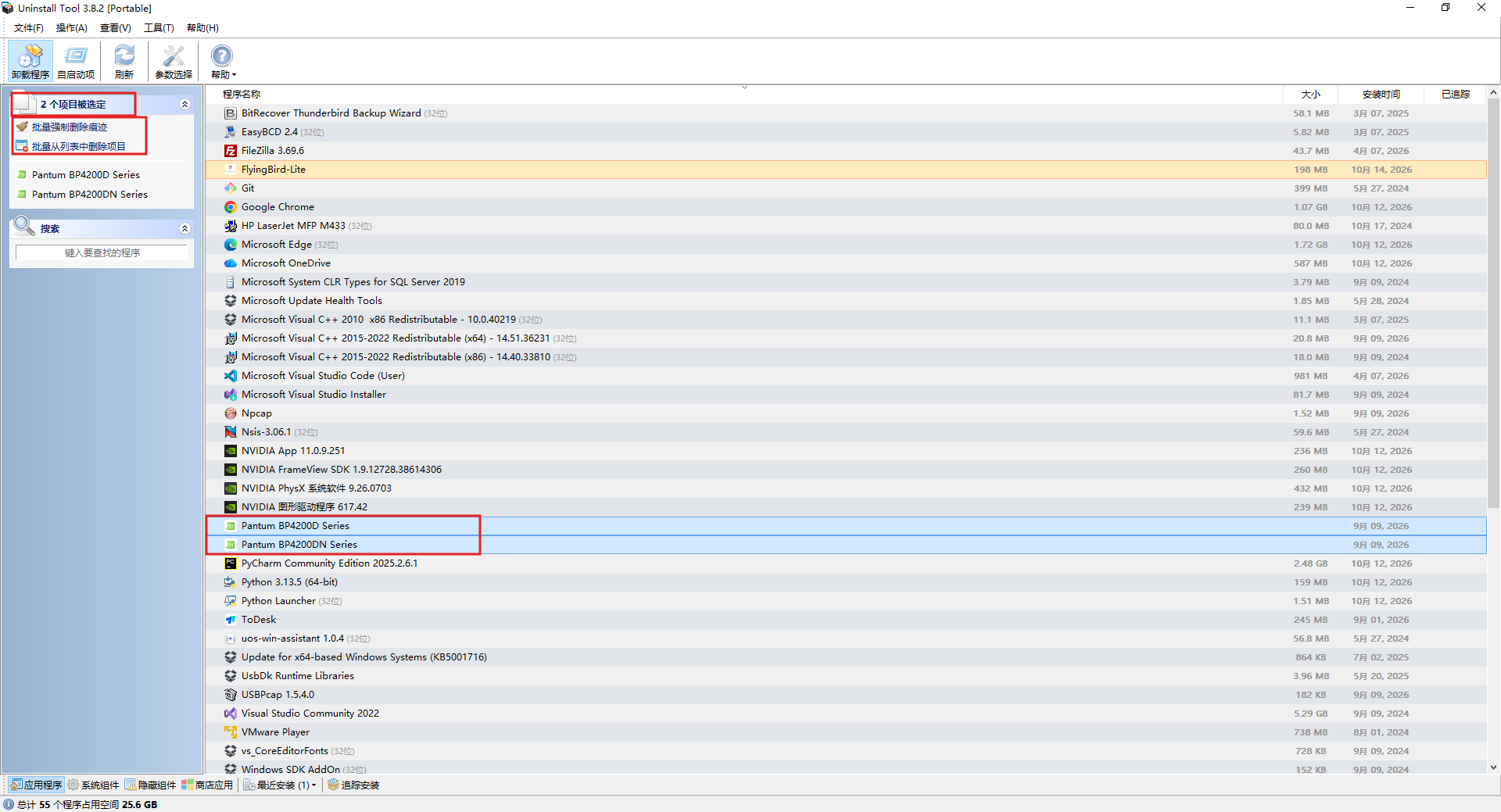Sort list by 已追踪 column header
The height and width of the screenshot is (812, 1501).
click(1455, 95)
